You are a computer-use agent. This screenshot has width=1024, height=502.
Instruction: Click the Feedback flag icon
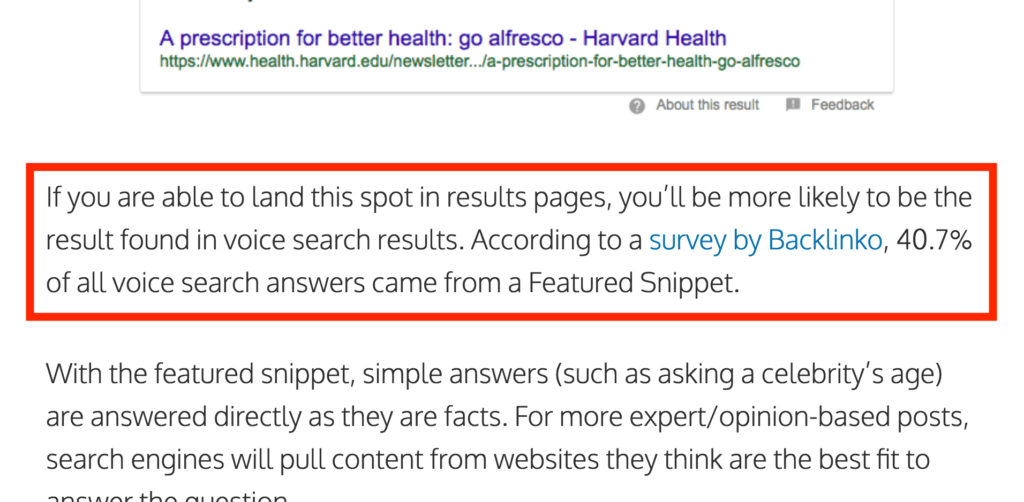[x=793, y=105]
